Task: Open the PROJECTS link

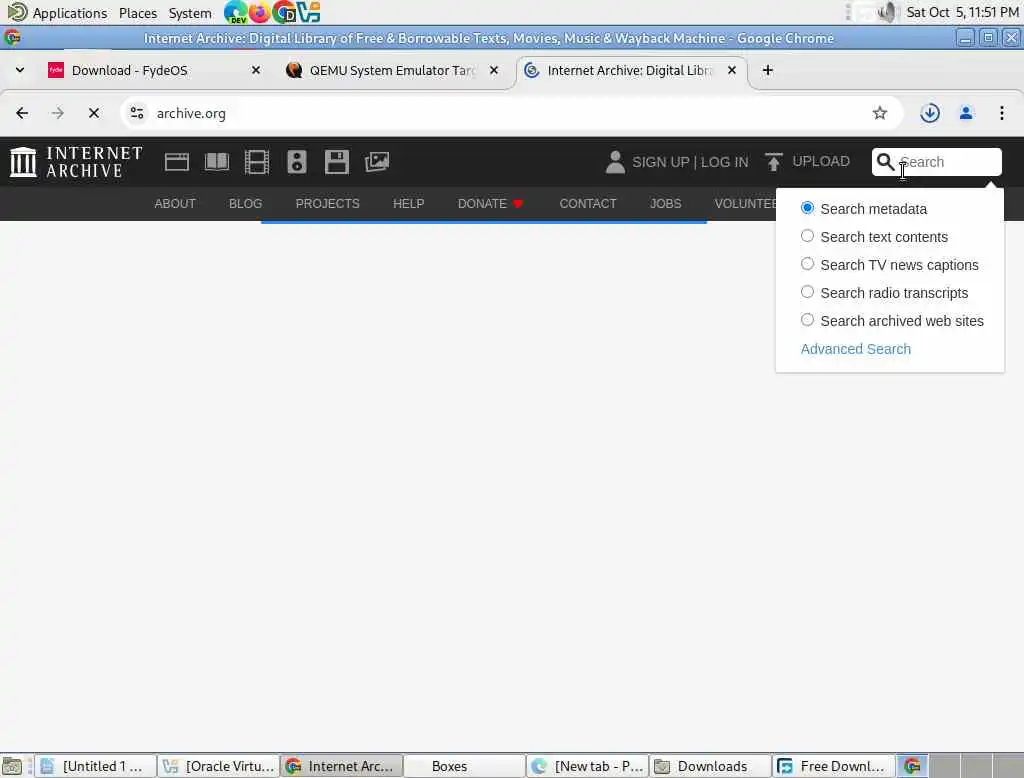Action: [327, 204]
